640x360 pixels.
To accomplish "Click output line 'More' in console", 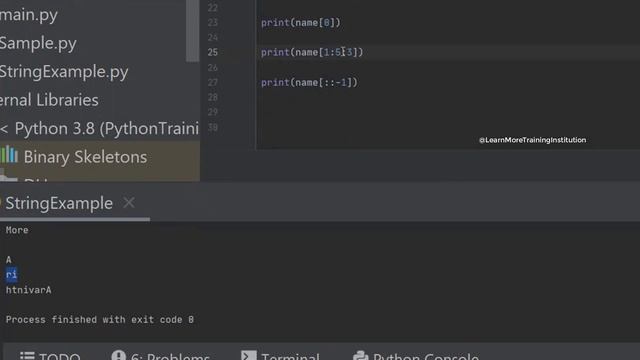I will tap(17, 230).
